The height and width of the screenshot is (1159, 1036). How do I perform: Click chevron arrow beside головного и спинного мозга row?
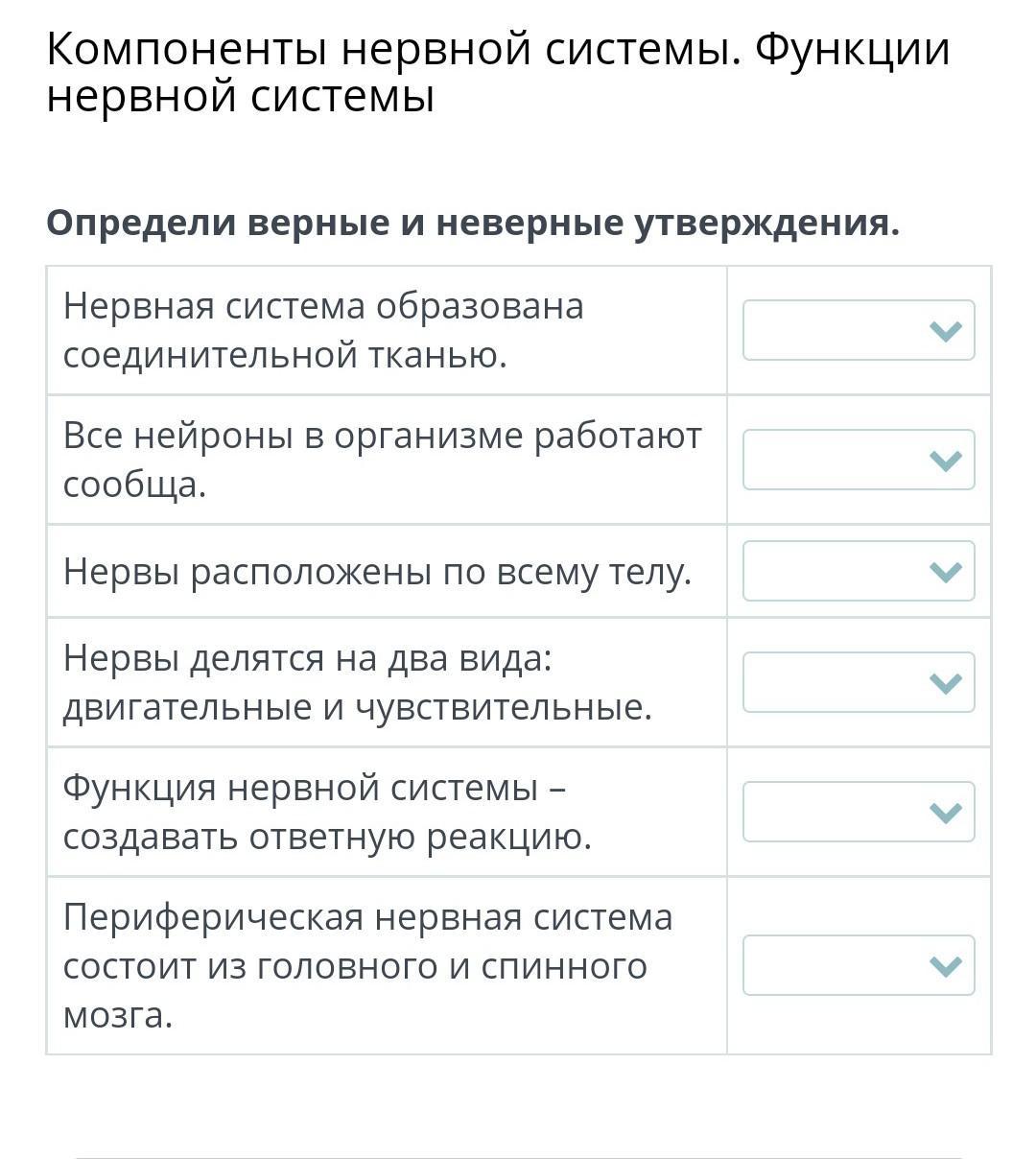pyautogui.click(x=946, y=967)
